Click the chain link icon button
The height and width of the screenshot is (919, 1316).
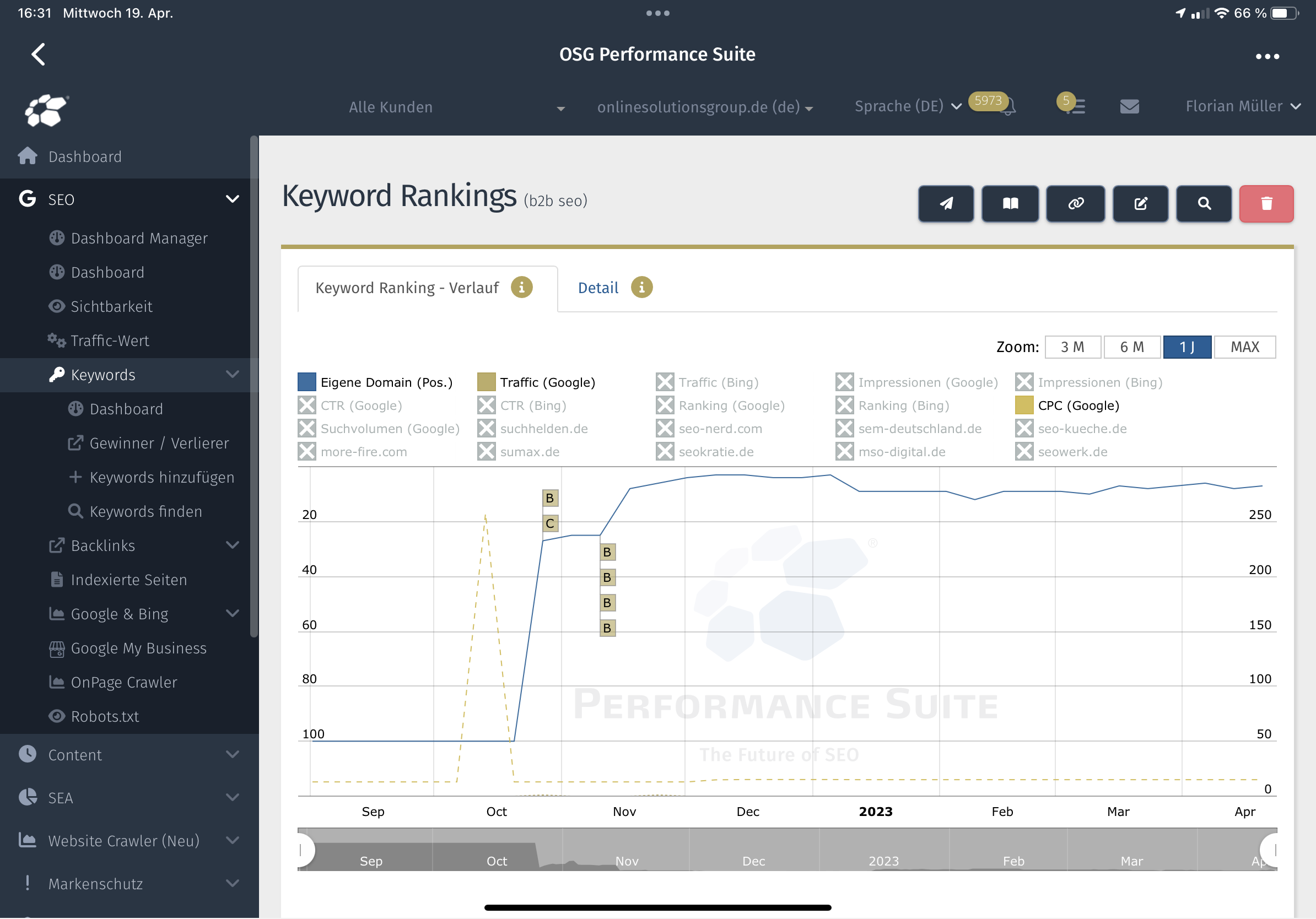pyautogui.click(x=1075, y=203)
